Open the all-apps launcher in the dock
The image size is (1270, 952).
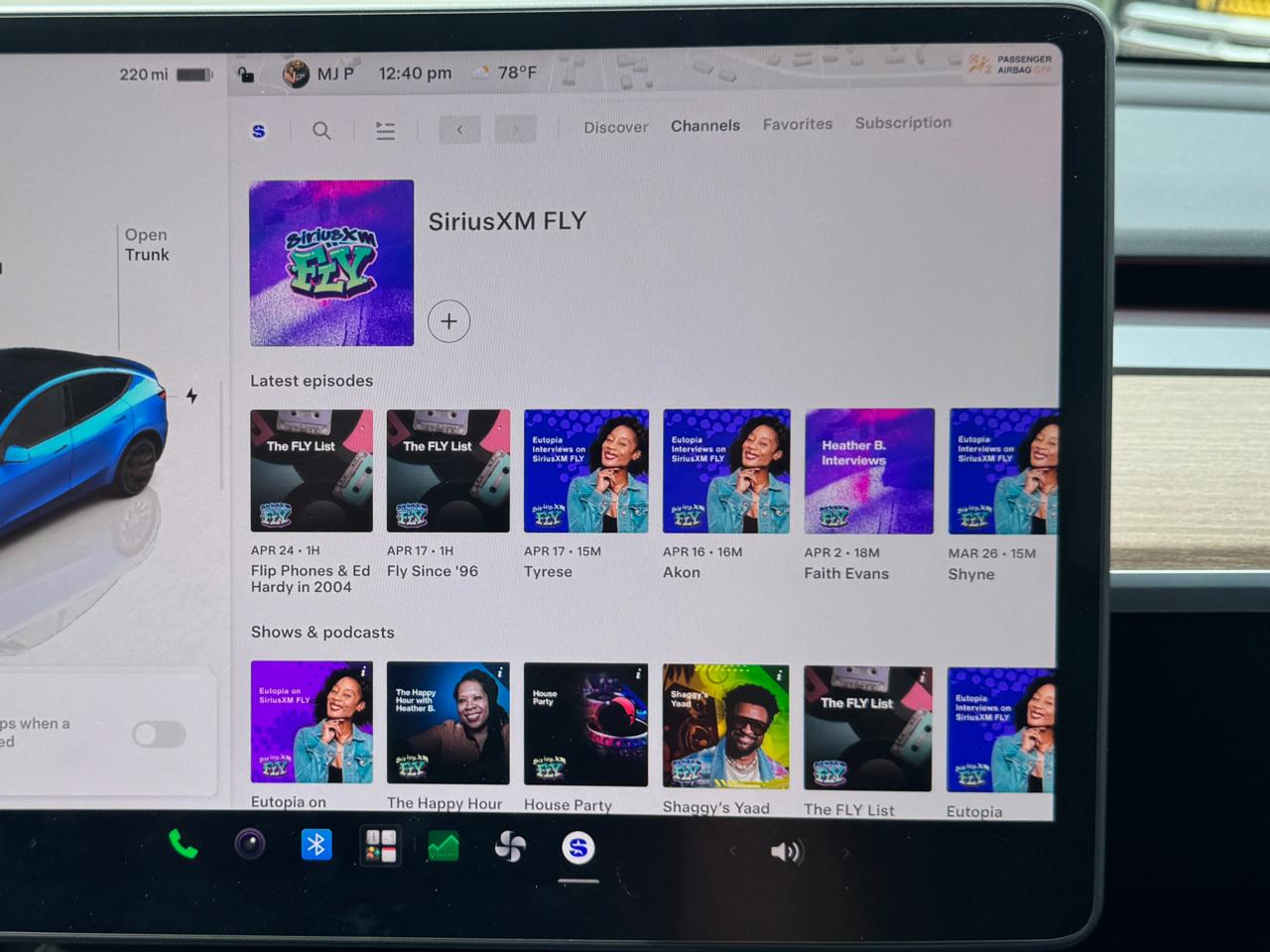[380, 846]
